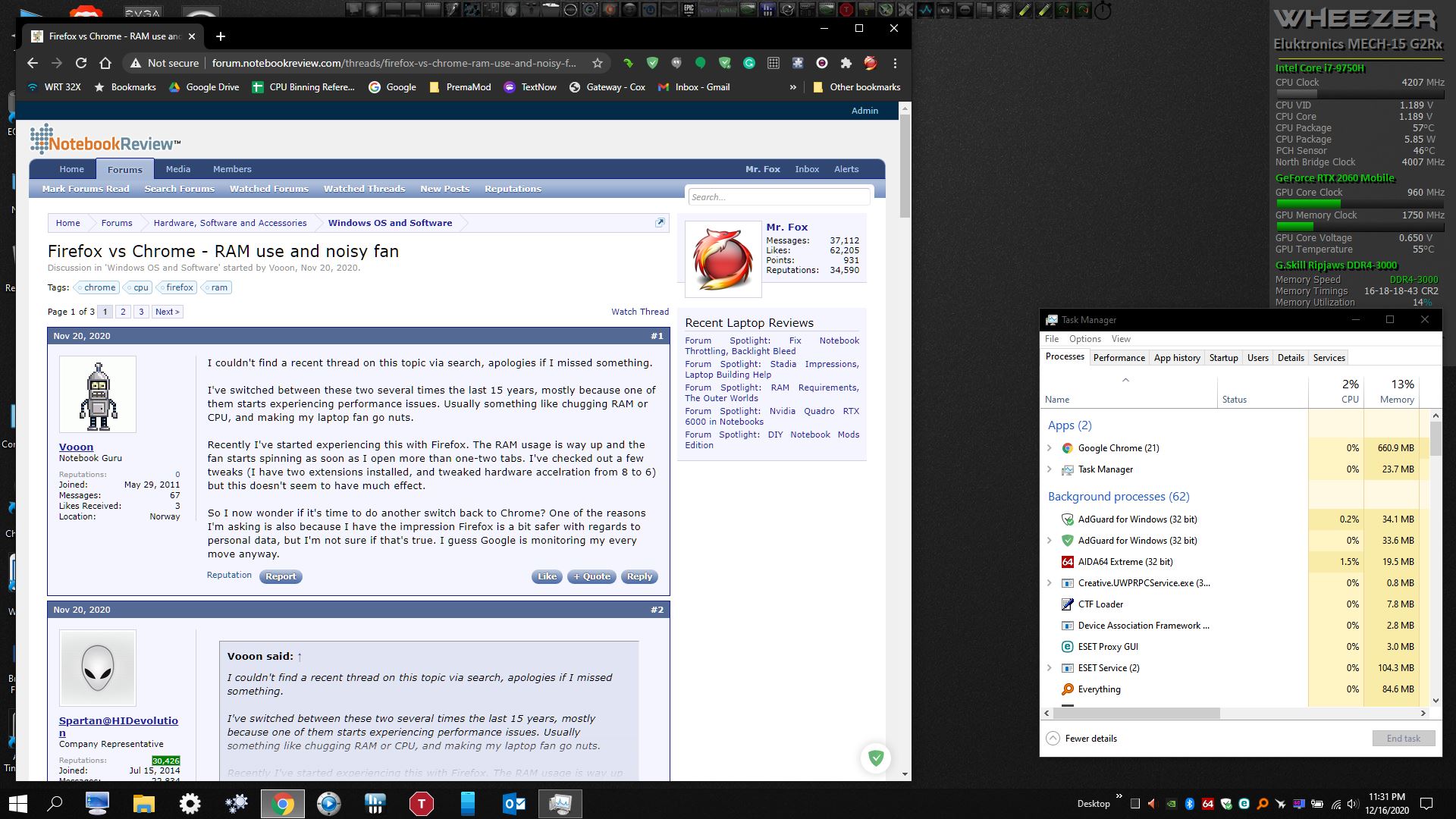The image size is (1456, 819).
Task: Open the red T app on the taskbar
Action: [421, 803]
